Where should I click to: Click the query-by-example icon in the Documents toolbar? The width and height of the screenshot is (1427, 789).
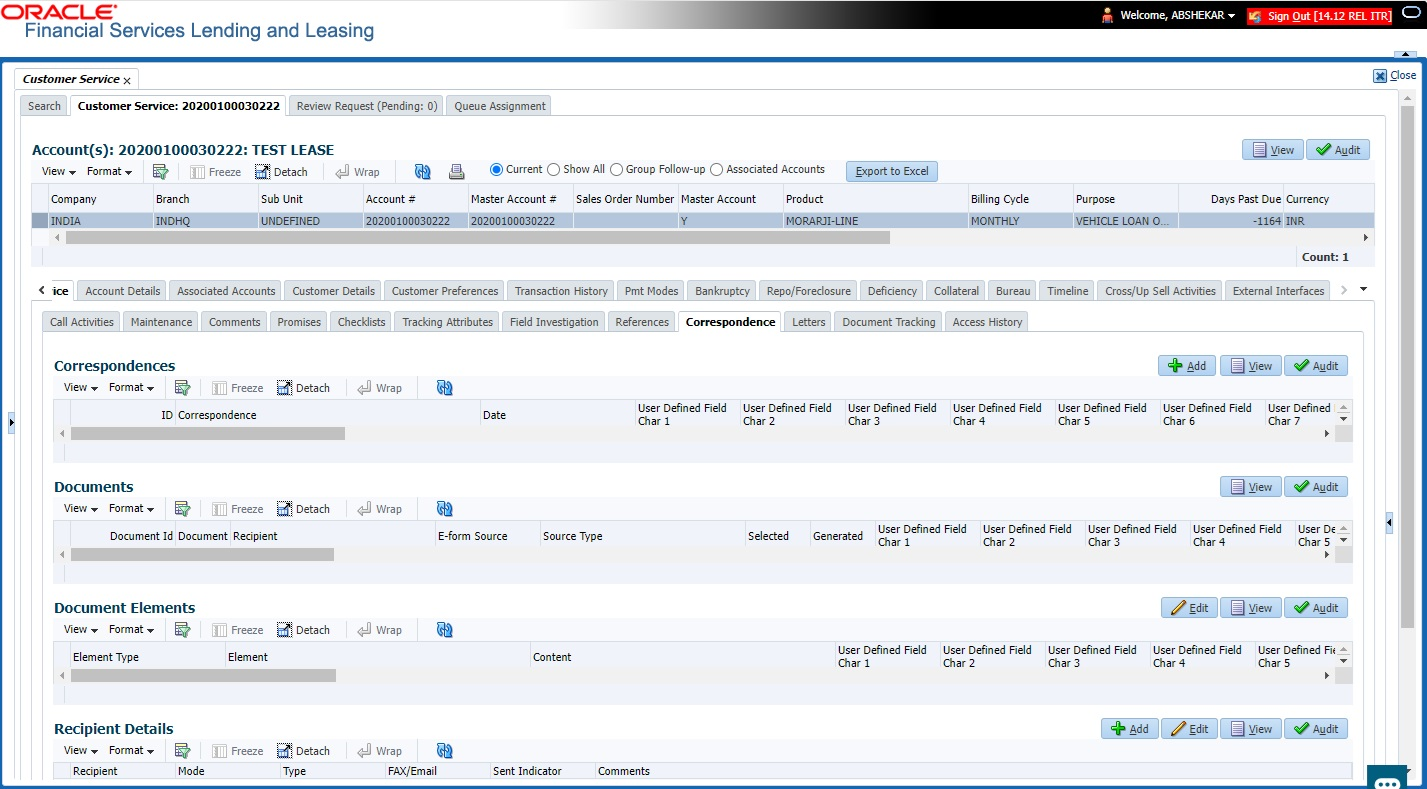[x=182, y=509]
